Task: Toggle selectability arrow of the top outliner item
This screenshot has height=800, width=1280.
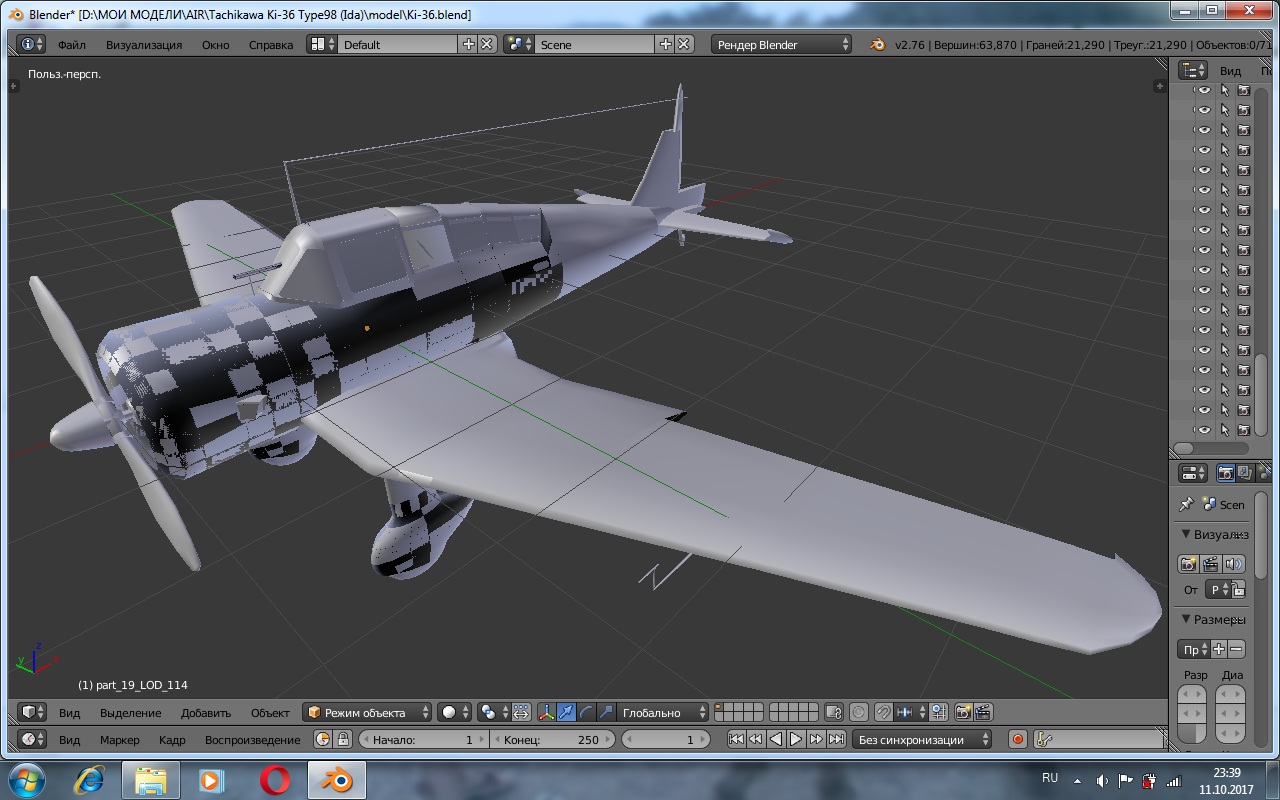Action: point(1224,90)
